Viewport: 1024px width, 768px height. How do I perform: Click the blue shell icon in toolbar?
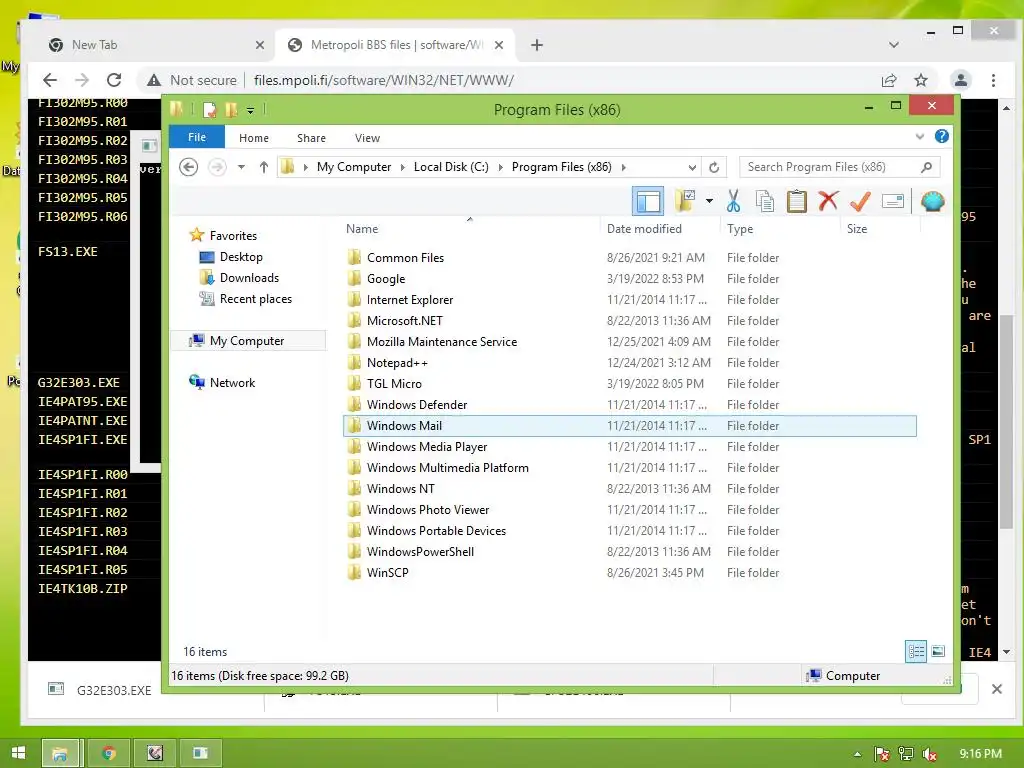click(x=933, y=201)
